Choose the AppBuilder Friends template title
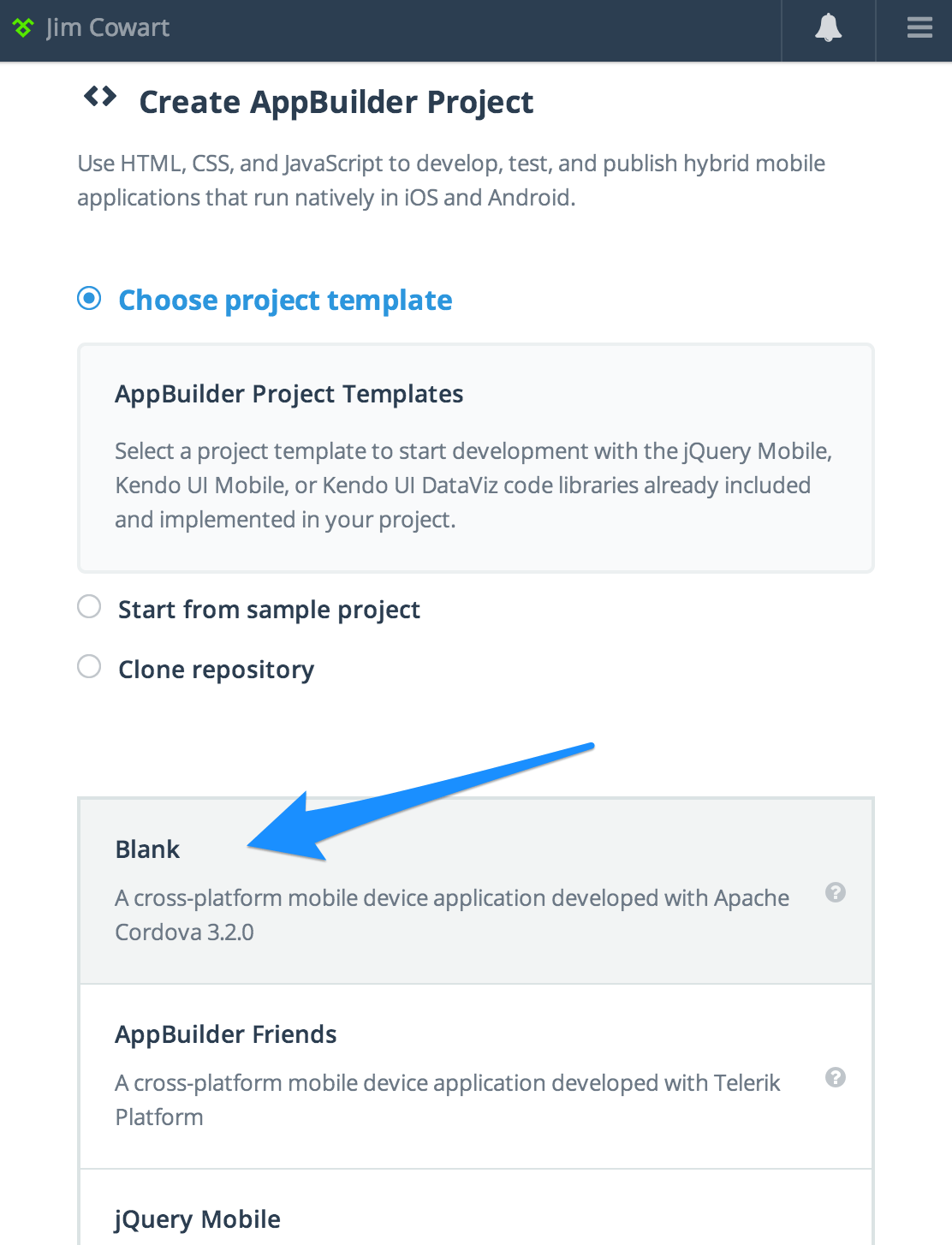The width and height of the screenshot is (952, 1245). click(x=226, y=1034)
